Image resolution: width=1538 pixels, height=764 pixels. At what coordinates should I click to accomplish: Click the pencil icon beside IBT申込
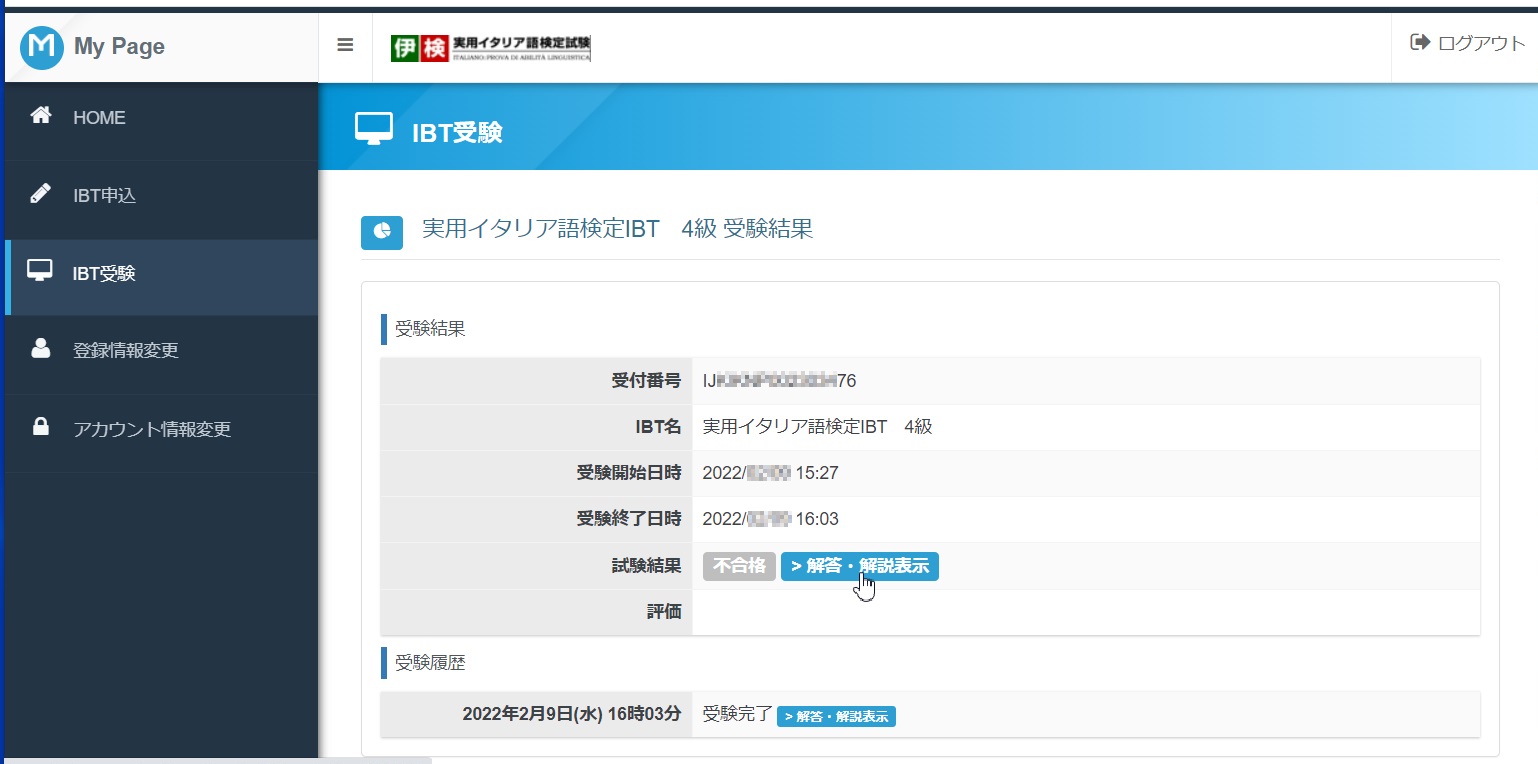(x=41, y=194)
